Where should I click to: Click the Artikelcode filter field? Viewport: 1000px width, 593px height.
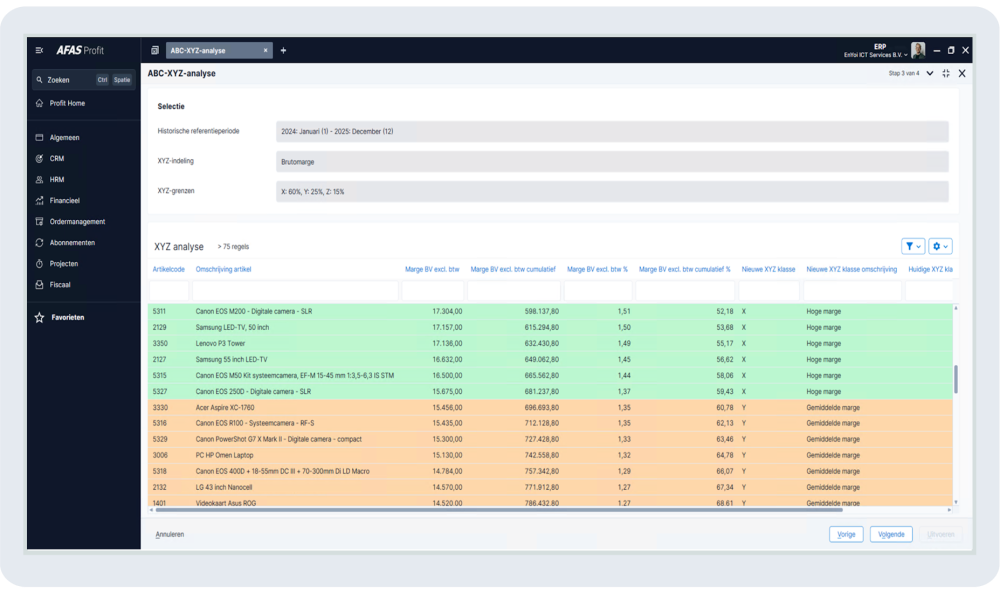click(169, 291)
